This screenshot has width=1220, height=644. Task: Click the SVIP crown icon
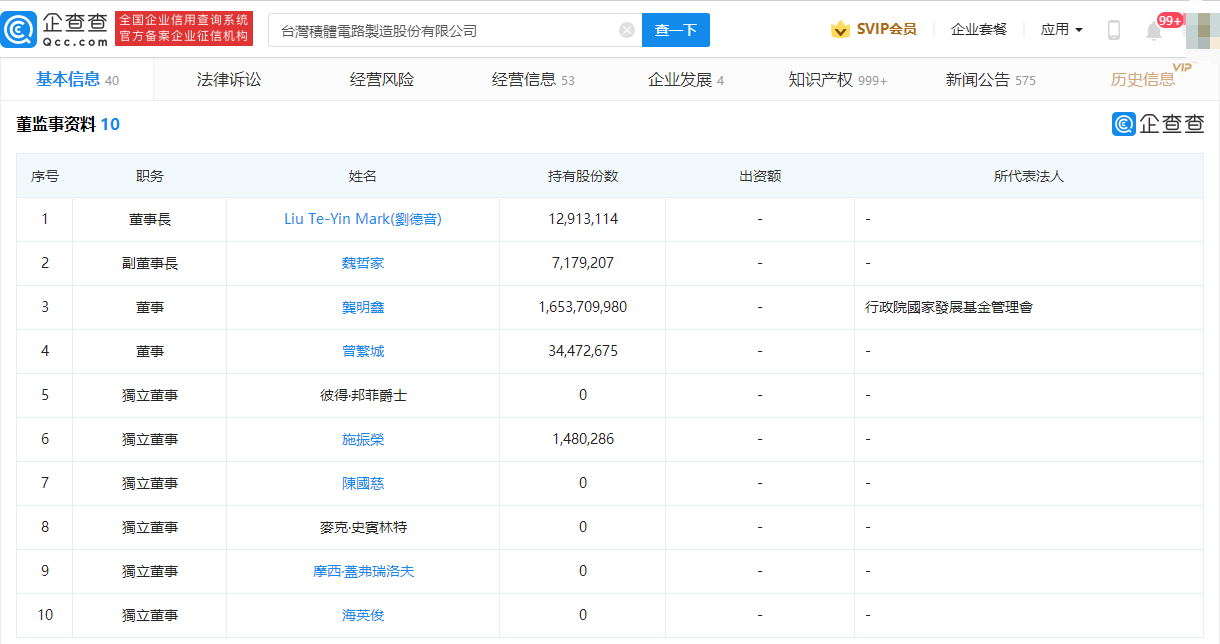(x=840, y=29)
